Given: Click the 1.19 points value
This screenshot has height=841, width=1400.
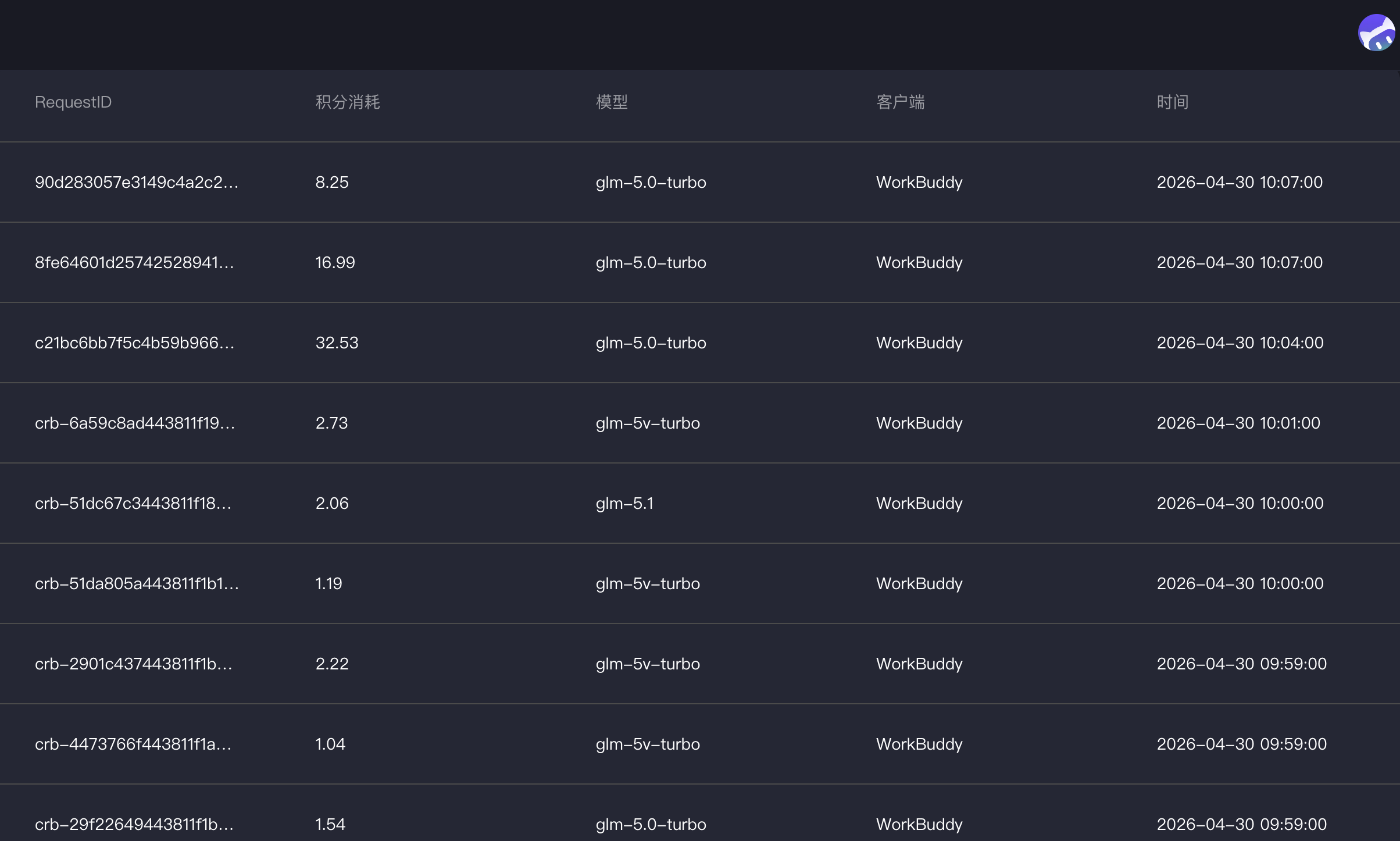Looking at the screenshot, I should [x=328, y=584].
